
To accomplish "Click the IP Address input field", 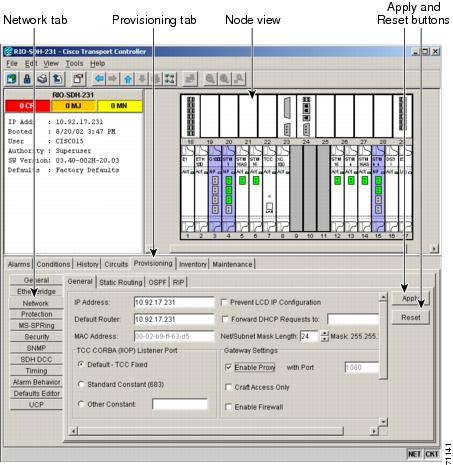I will (174, 302).
